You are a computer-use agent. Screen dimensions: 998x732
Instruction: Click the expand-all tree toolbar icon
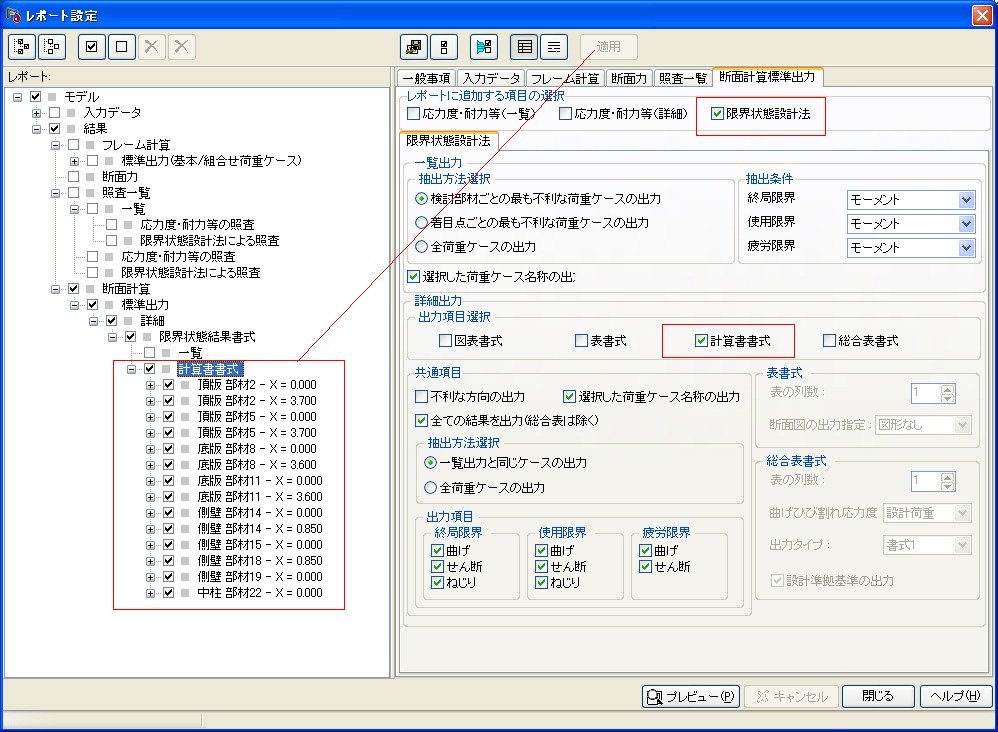pos(22,46)
